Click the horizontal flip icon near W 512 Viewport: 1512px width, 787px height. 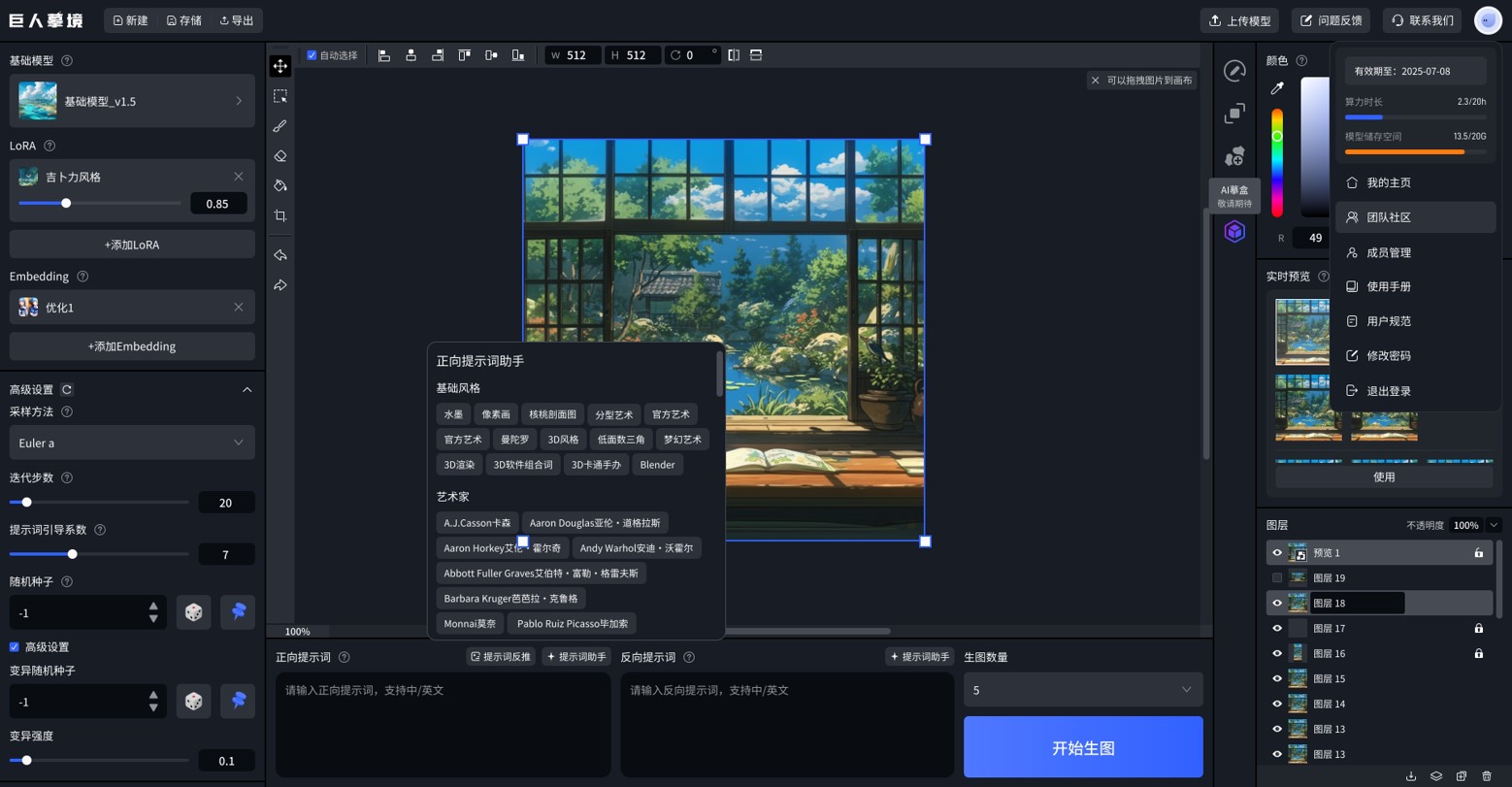click(734, 55)
